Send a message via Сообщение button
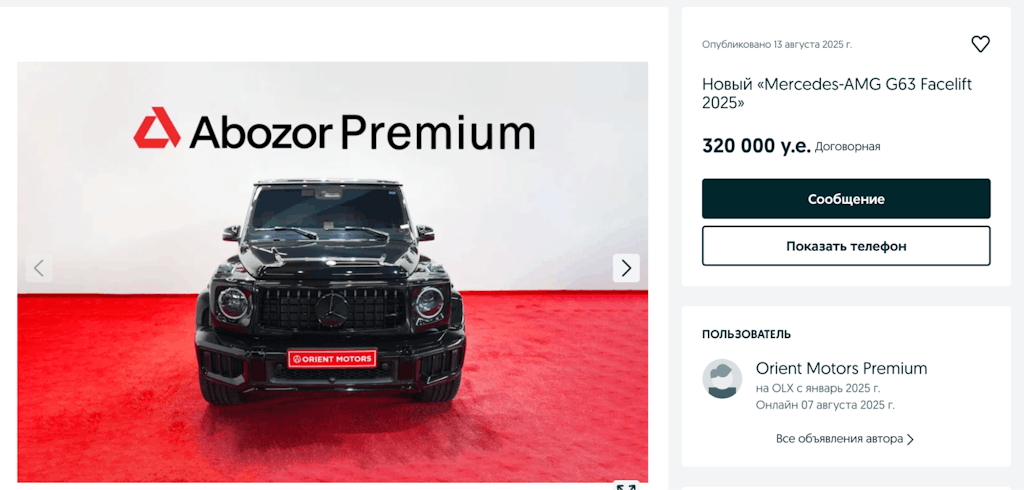This screenshot has width=1024, height=490. click(x=846, y=199)
